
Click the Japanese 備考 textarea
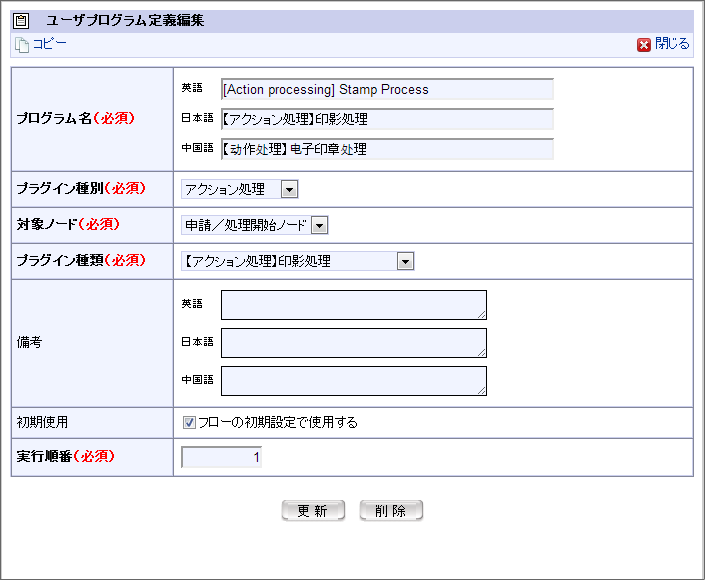(354, 343)
